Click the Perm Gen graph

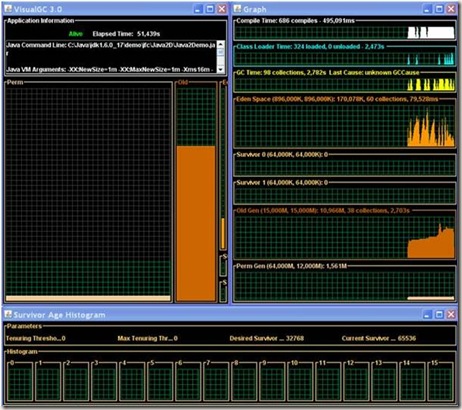click(x=345, y=285)
